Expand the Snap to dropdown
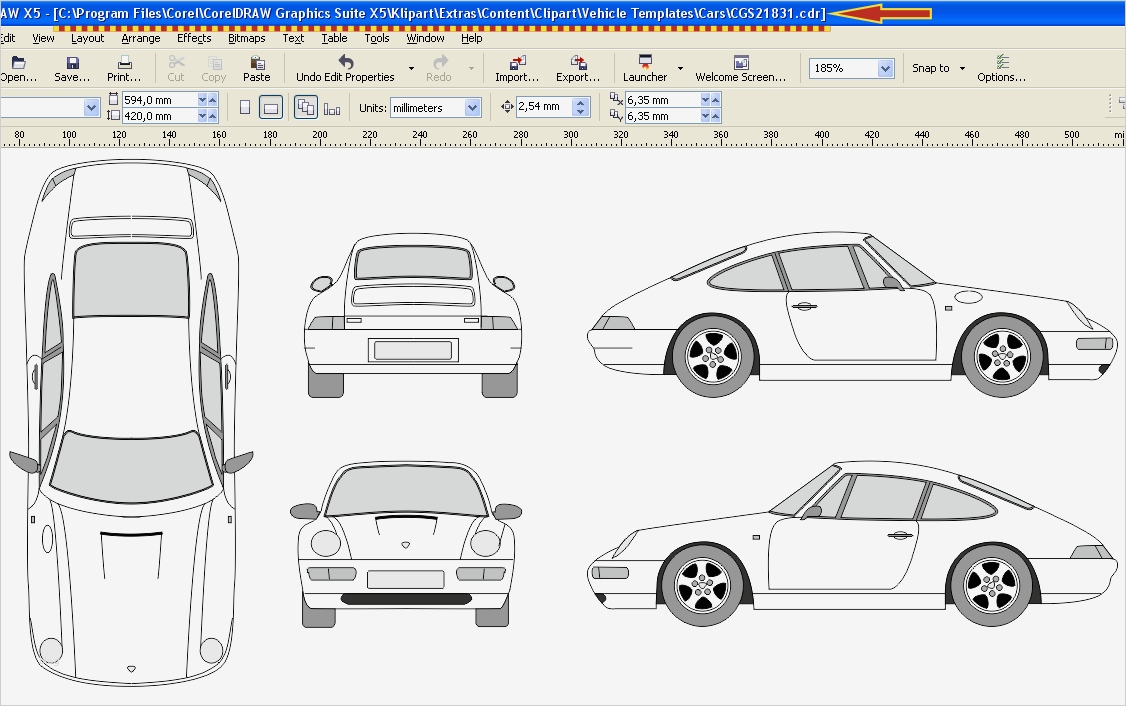1126x706 pixels. click(x=962, y=68)
